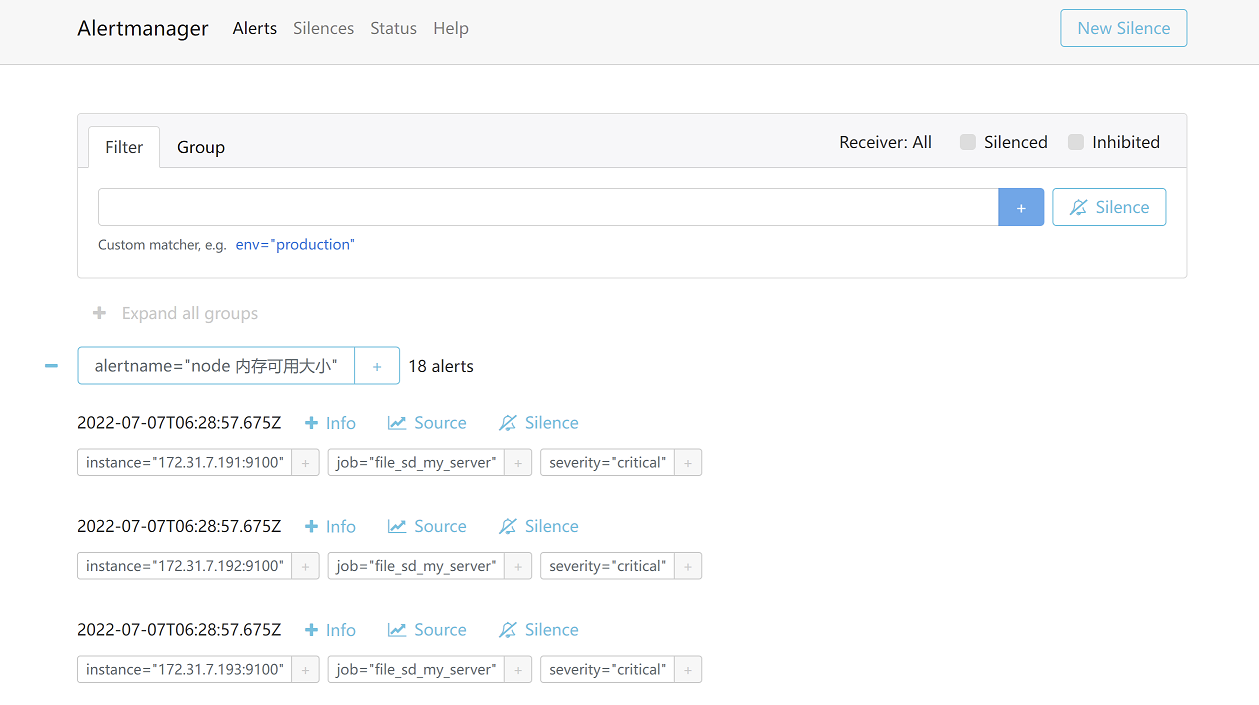The image size is (1259, 705).
Task: Enable the Inhibited checkbox
Action: [1076, 142]
